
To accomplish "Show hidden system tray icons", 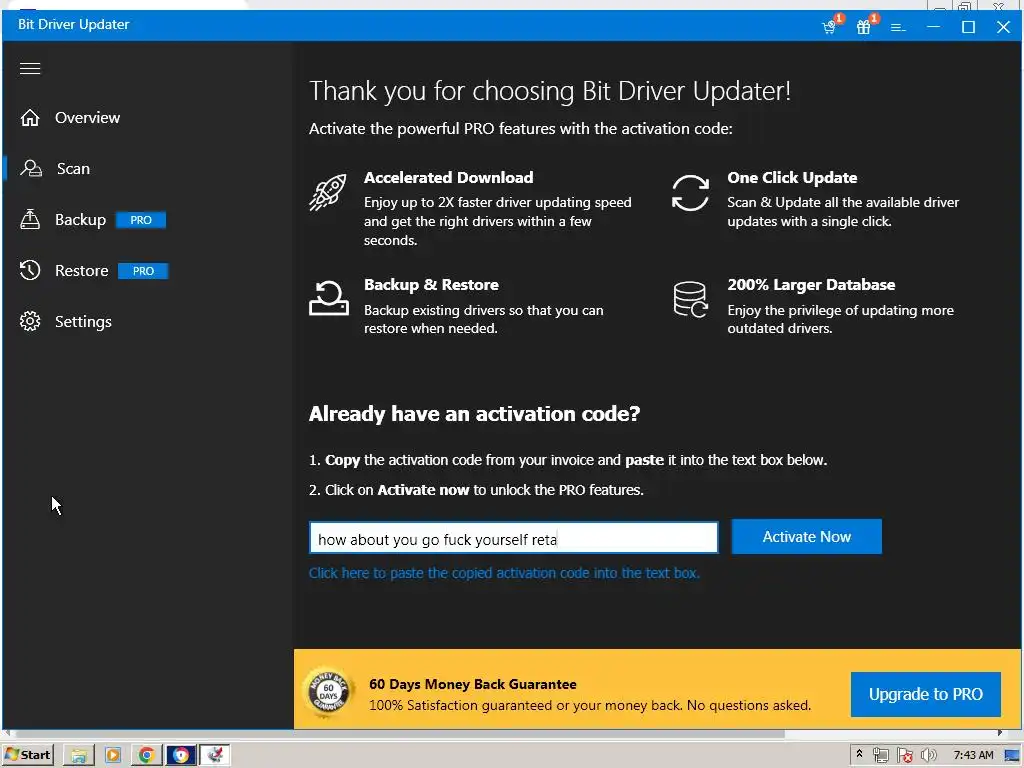I will pyautogui.click(x=859, y=754).
